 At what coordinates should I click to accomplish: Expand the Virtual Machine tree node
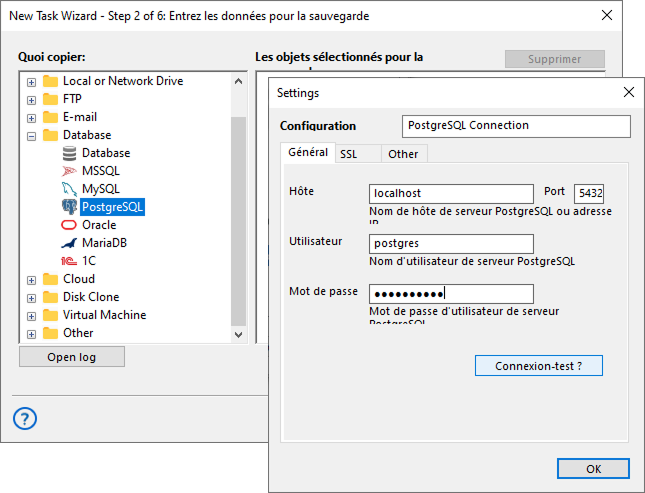(31, 316)
